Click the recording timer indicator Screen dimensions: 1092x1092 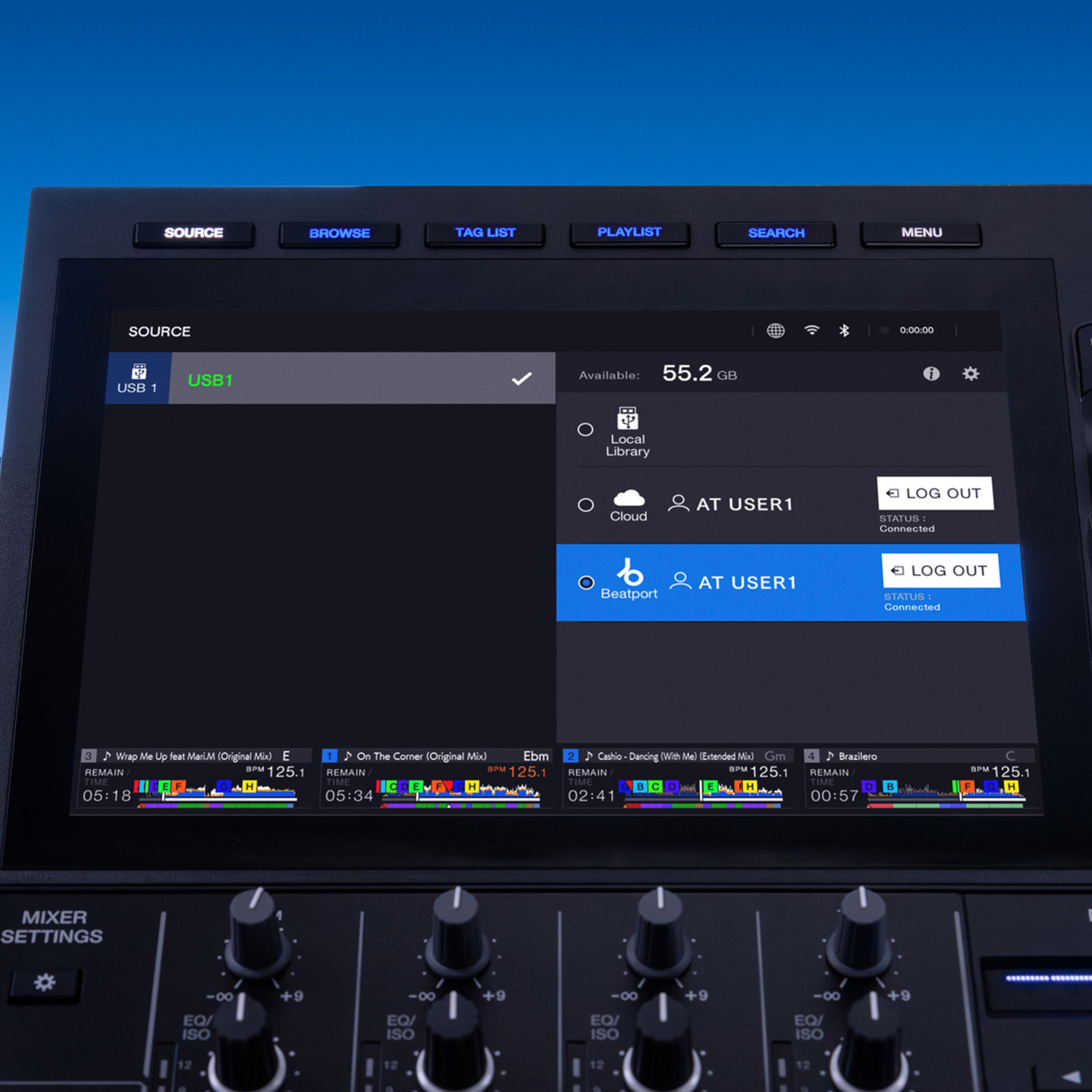click(x=908, y=330)
